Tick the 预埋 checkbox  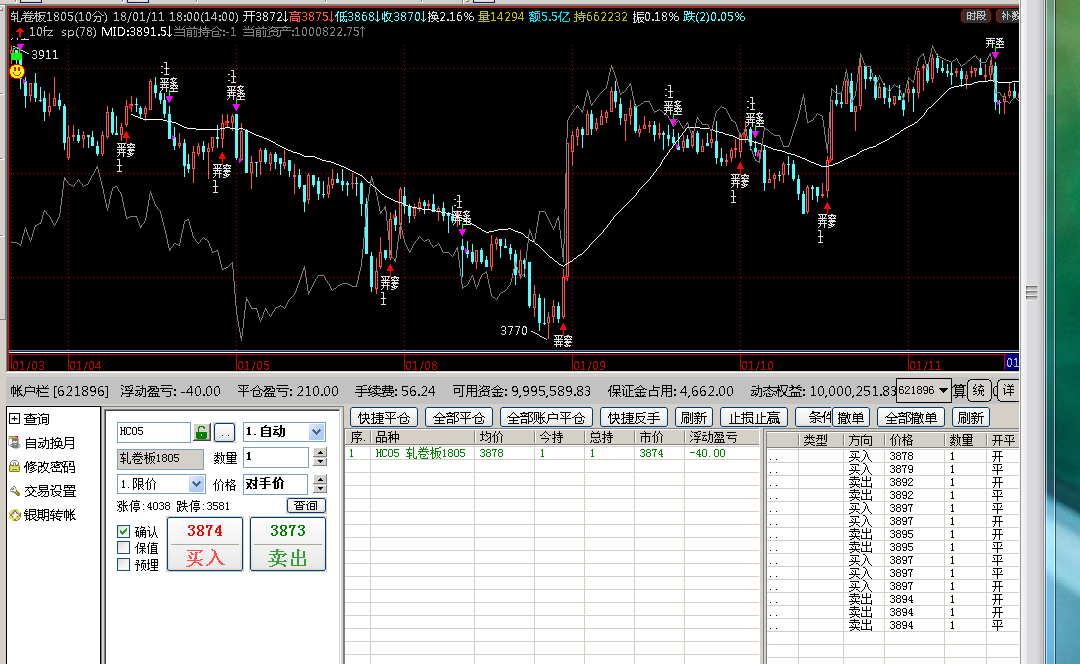point(124,564)
